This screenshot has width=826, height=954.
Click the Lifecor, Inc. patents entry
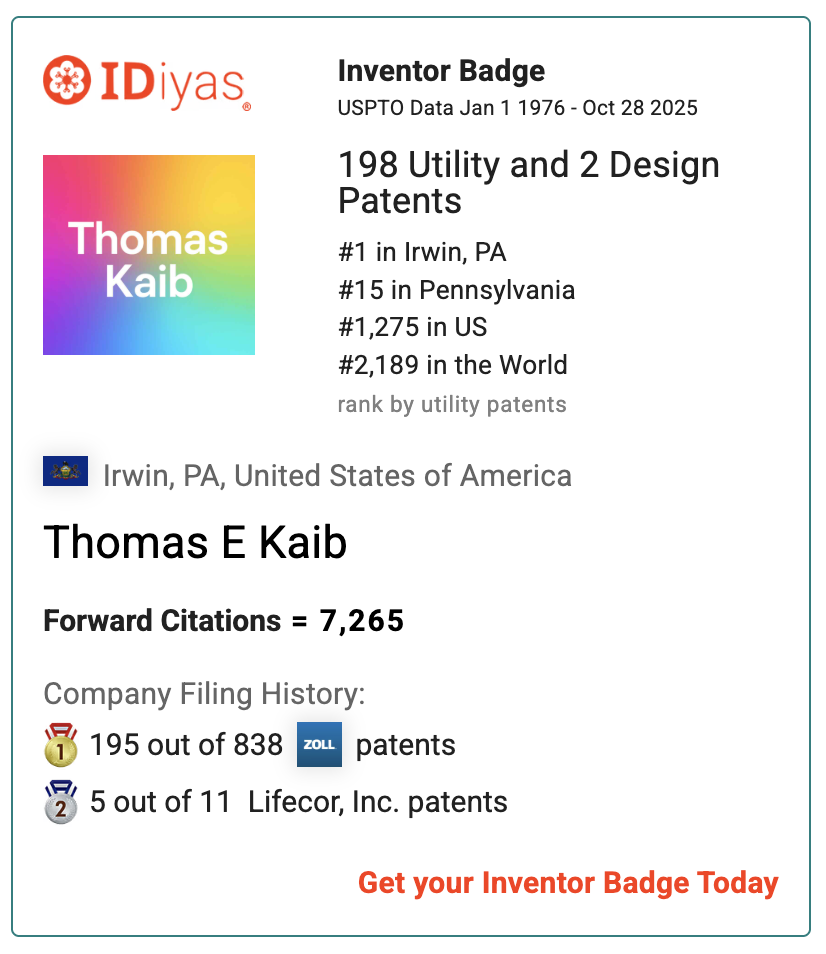tap(298, 802)
